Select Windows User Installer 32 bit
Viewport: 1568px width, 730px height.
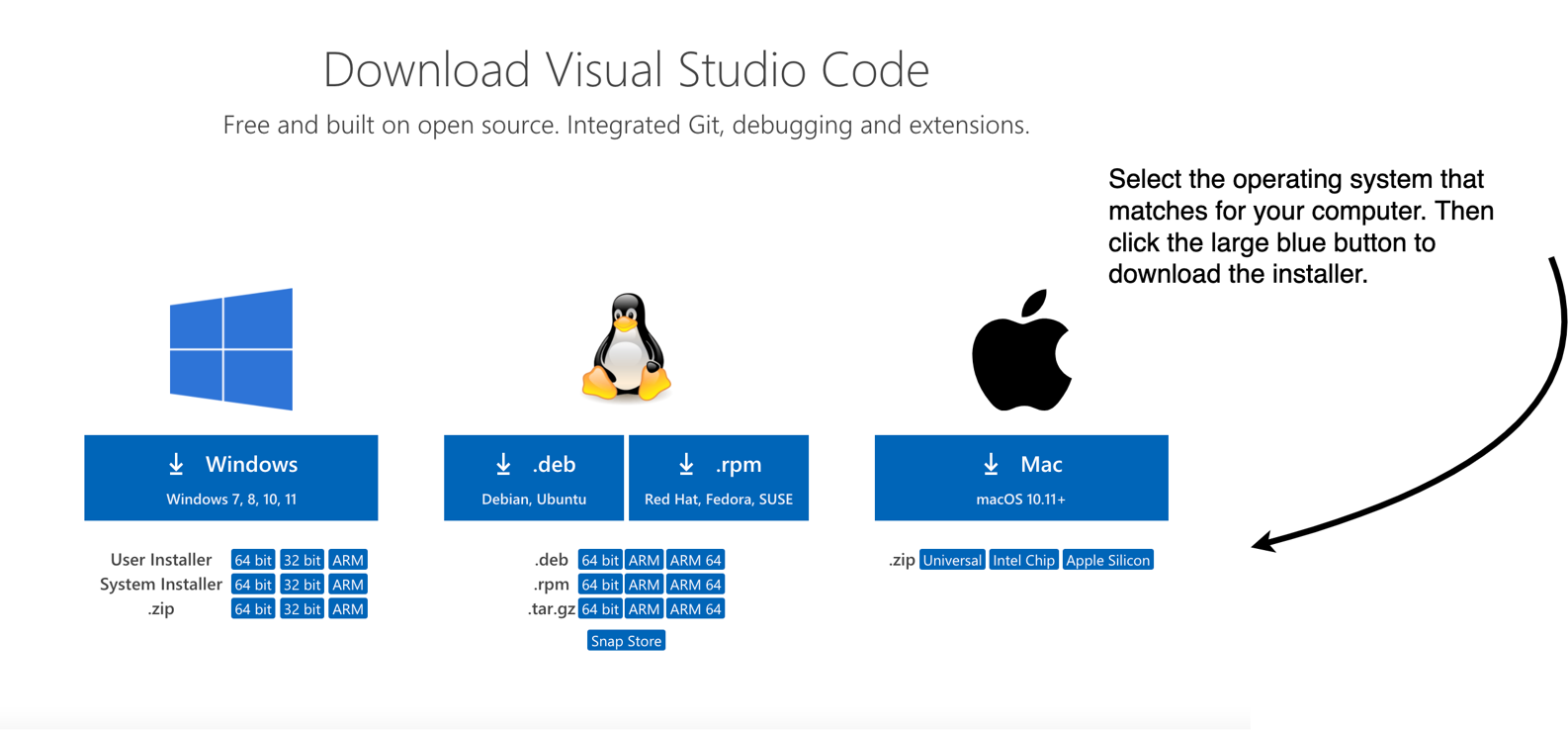[x=302, y=560]
